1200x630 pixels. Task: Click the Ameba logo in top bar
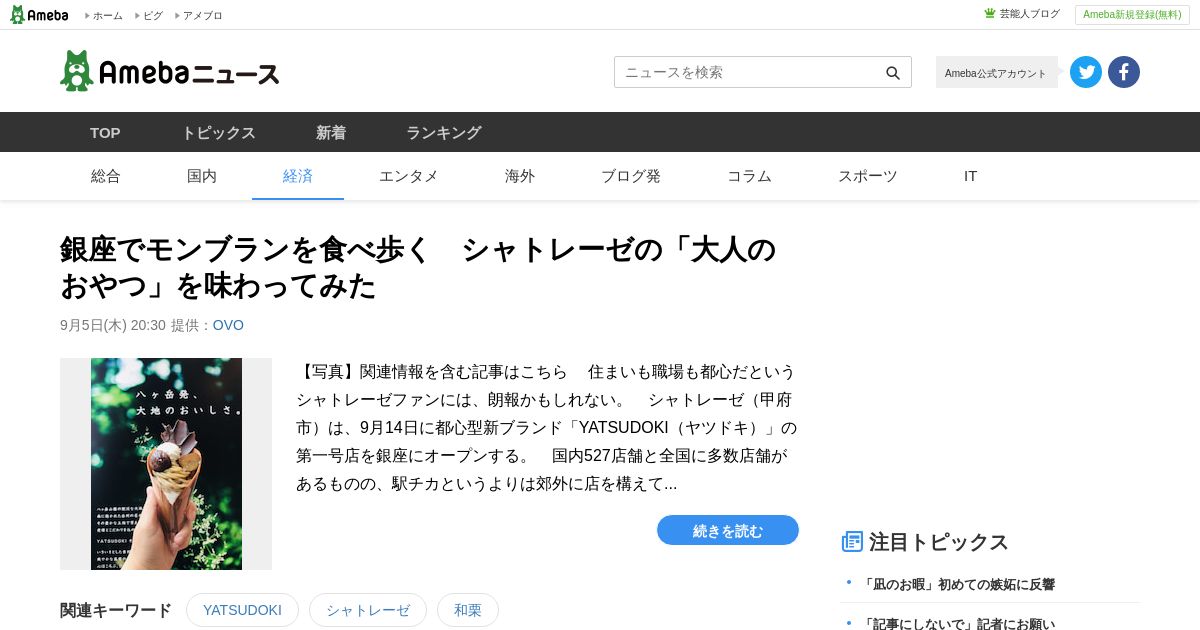(39, 15)
